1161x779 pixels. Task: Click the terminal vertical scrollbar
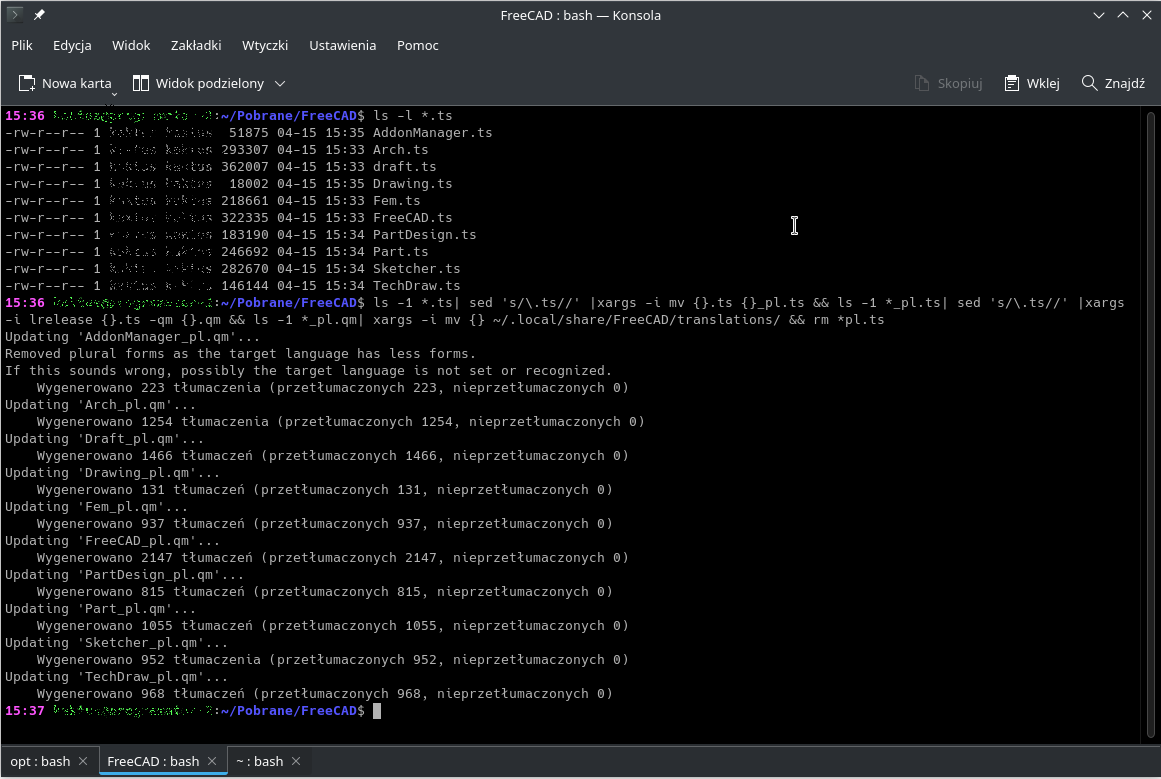pyautogui.click(x=1150, y=424)
